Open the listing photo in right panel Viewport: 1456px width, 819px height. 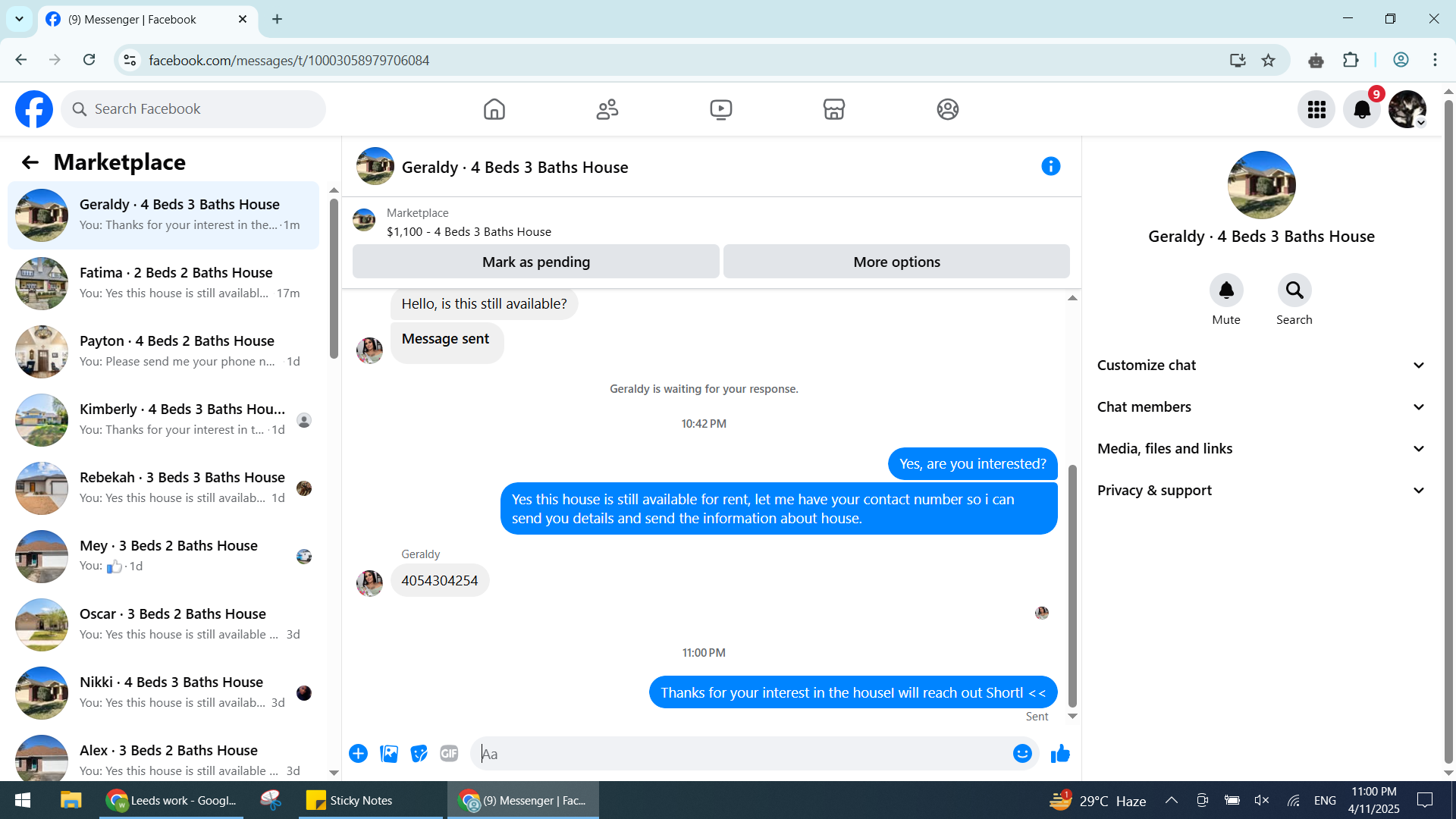click(x=1261, y=185)
